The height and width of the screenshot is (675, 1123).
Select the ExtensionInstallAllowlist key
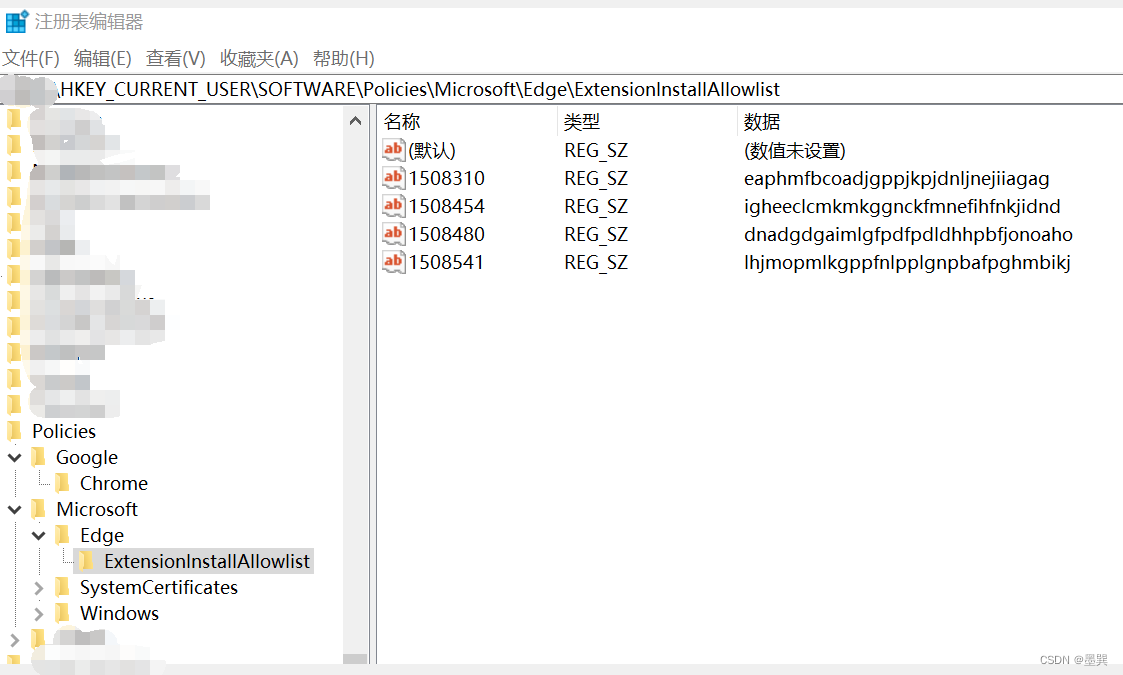pos(207,561)
